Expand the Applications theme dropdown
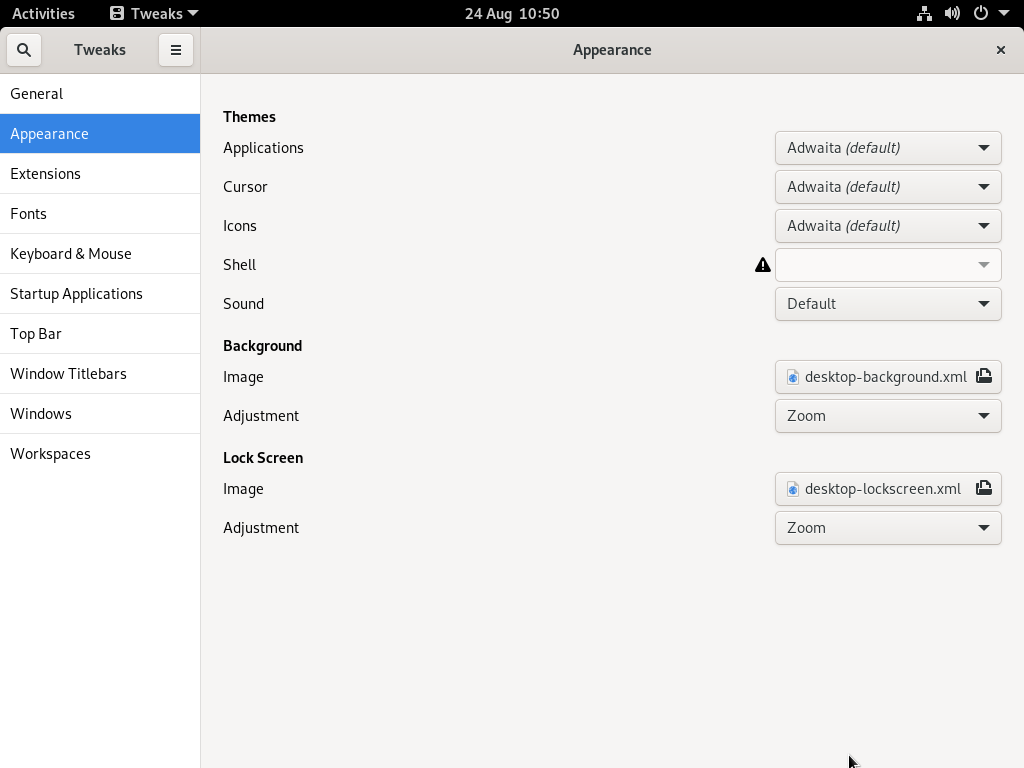This screenshot has height=768, width=1024. pyautogui.click(x=888, y=148)
